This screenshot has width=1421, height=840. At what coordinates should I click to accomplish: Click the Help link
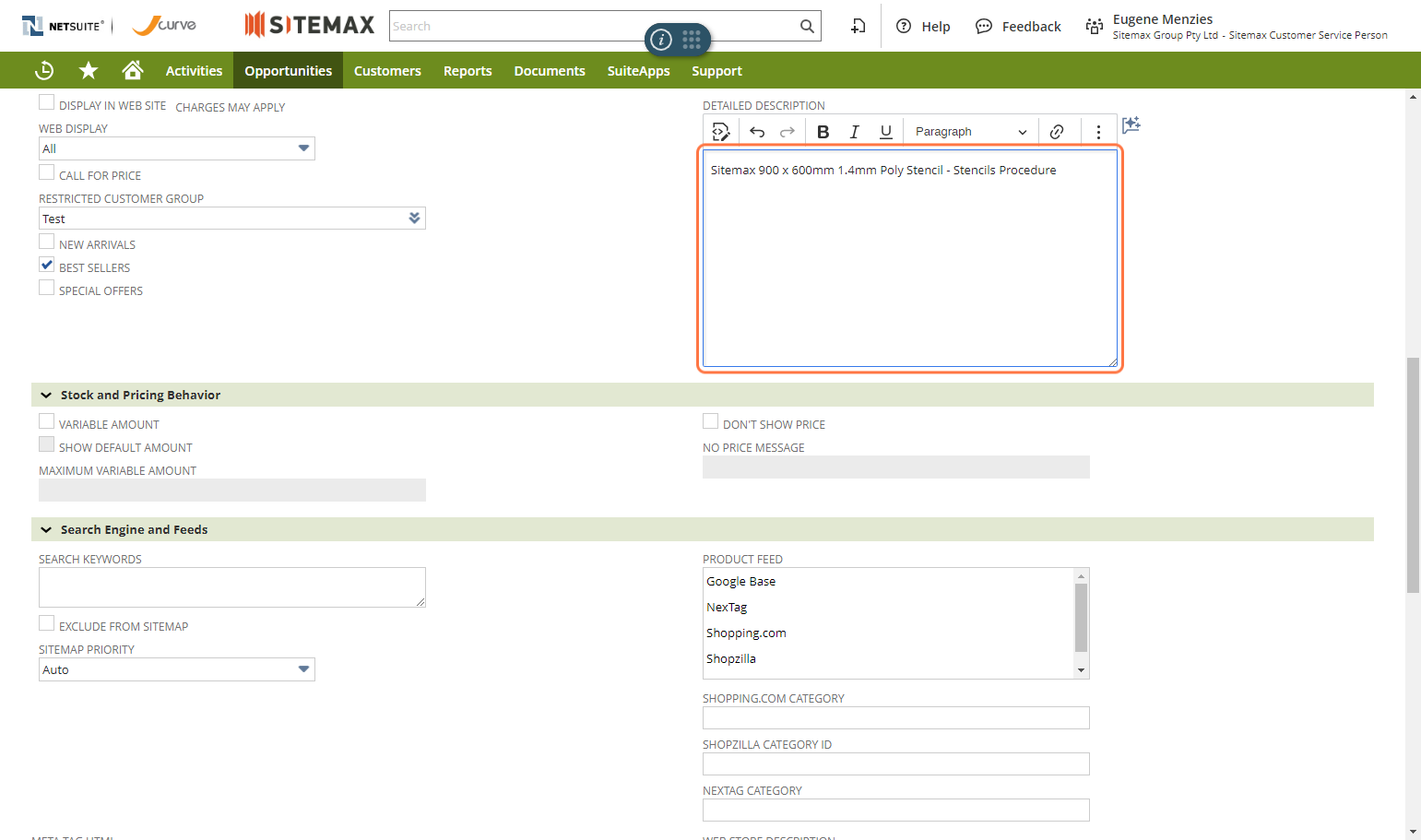tap(923, 27)
